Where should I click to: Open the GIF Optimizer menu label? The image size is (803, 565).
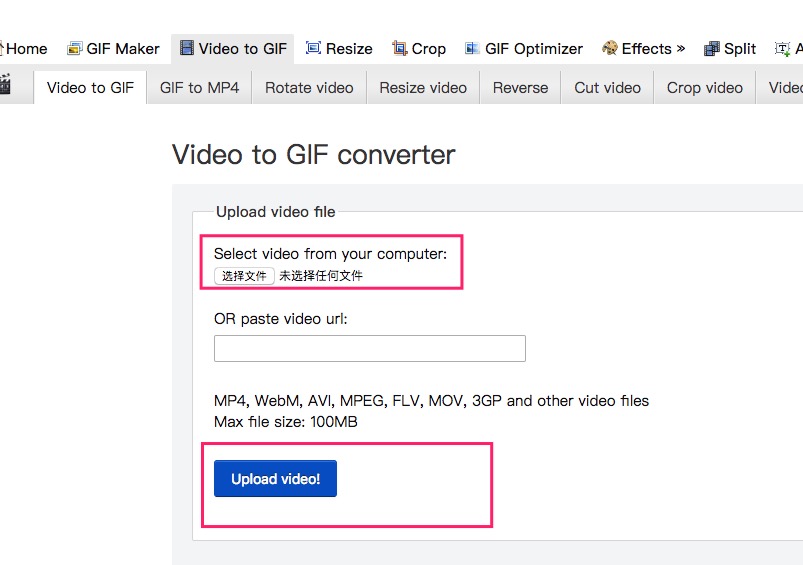coord(534,49)
